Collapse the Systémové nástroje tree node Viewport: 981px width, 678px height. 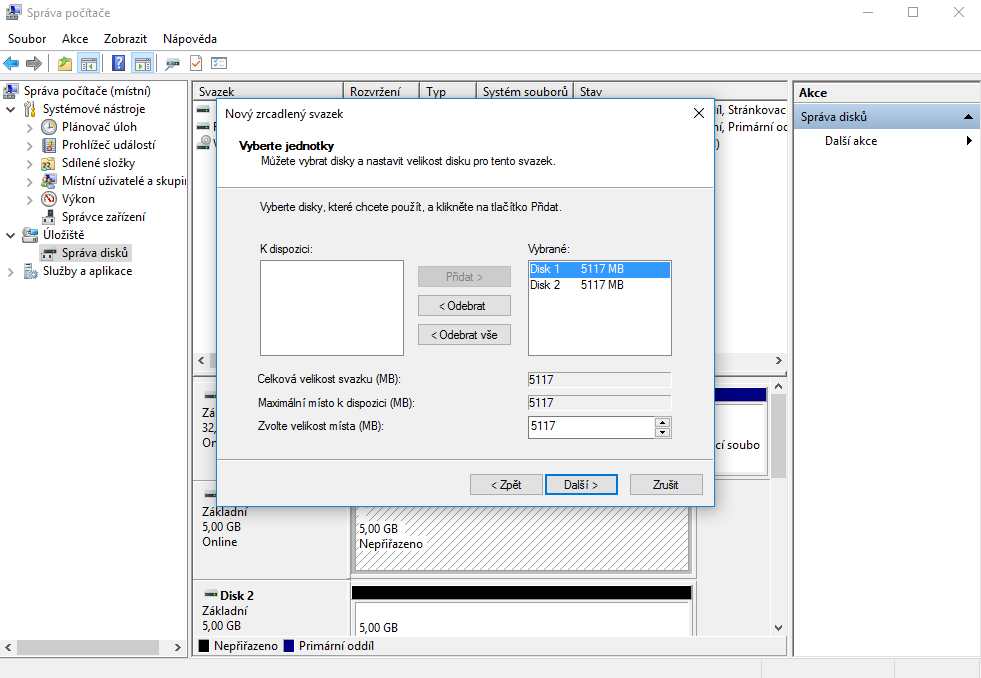click(x=12, y=109)
